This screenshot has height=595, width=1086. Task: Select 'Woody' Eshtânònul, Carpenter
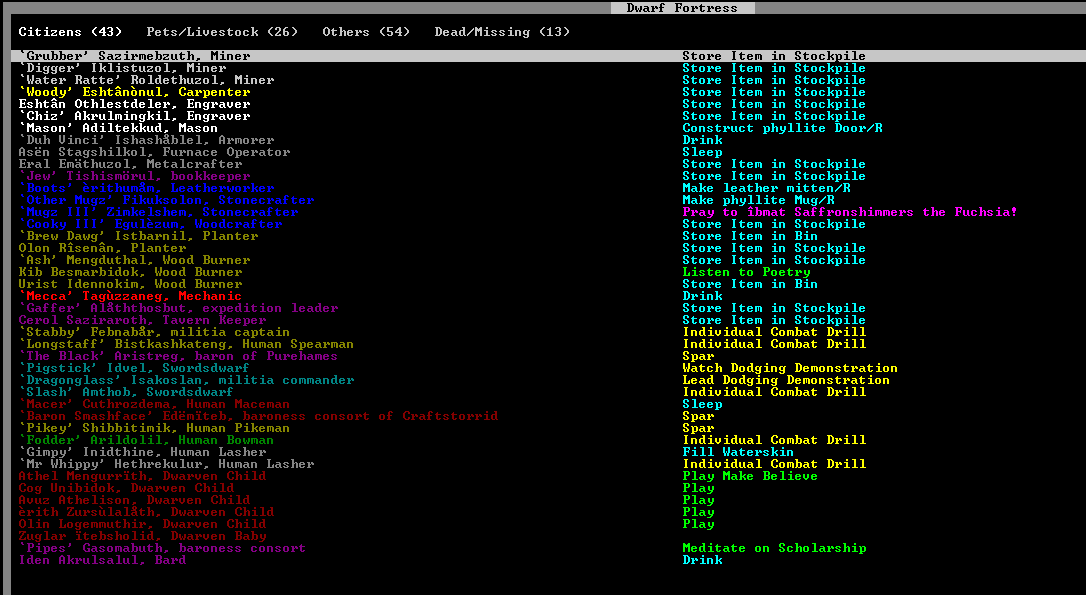(x=134, y=92)
